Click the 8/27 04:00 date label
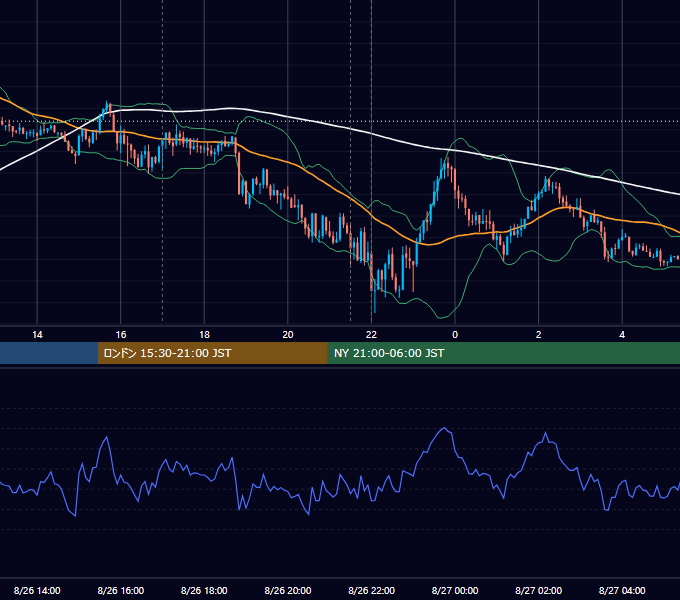Image resolution: width=680 pixels, height=600 pixels. tap(622, 590)
